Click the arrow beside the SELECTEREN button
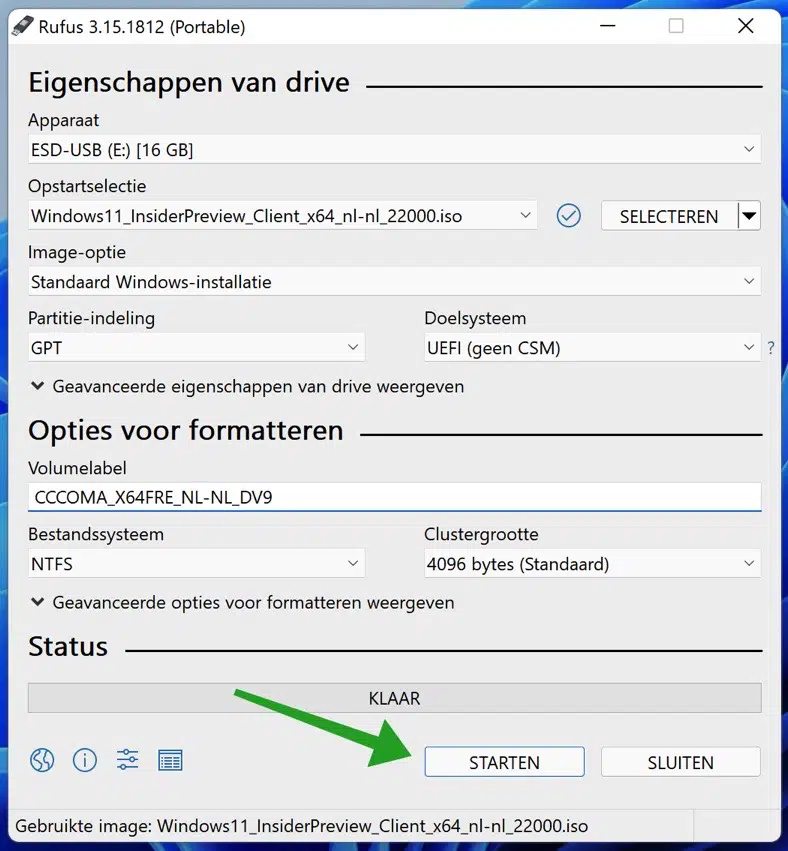 (749, 216)
